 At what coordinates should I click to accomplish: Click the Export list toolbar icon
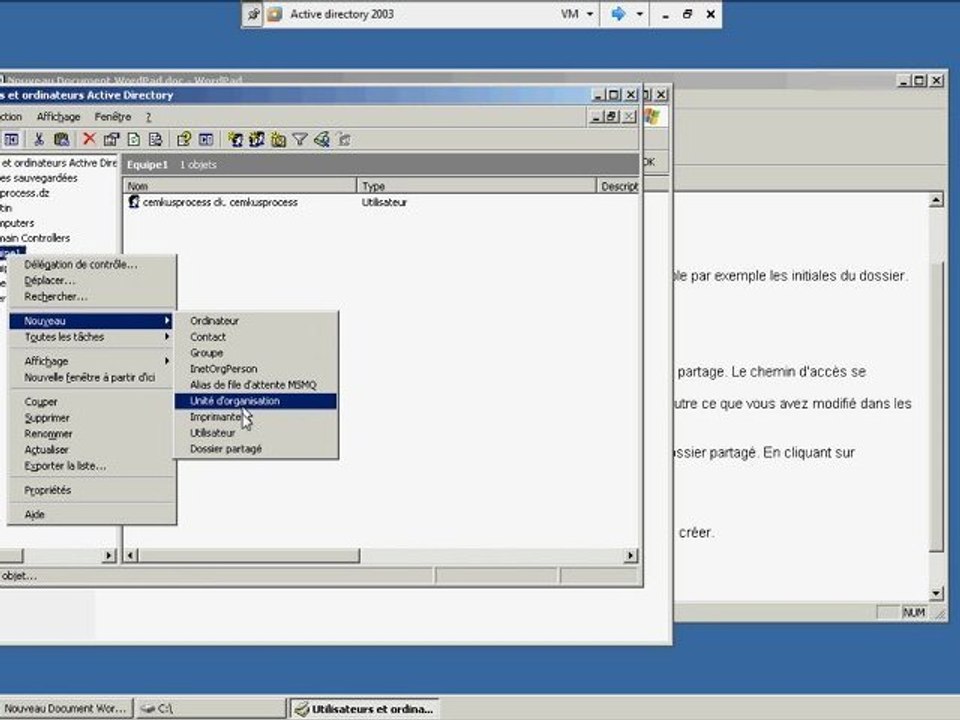point(156,140)
